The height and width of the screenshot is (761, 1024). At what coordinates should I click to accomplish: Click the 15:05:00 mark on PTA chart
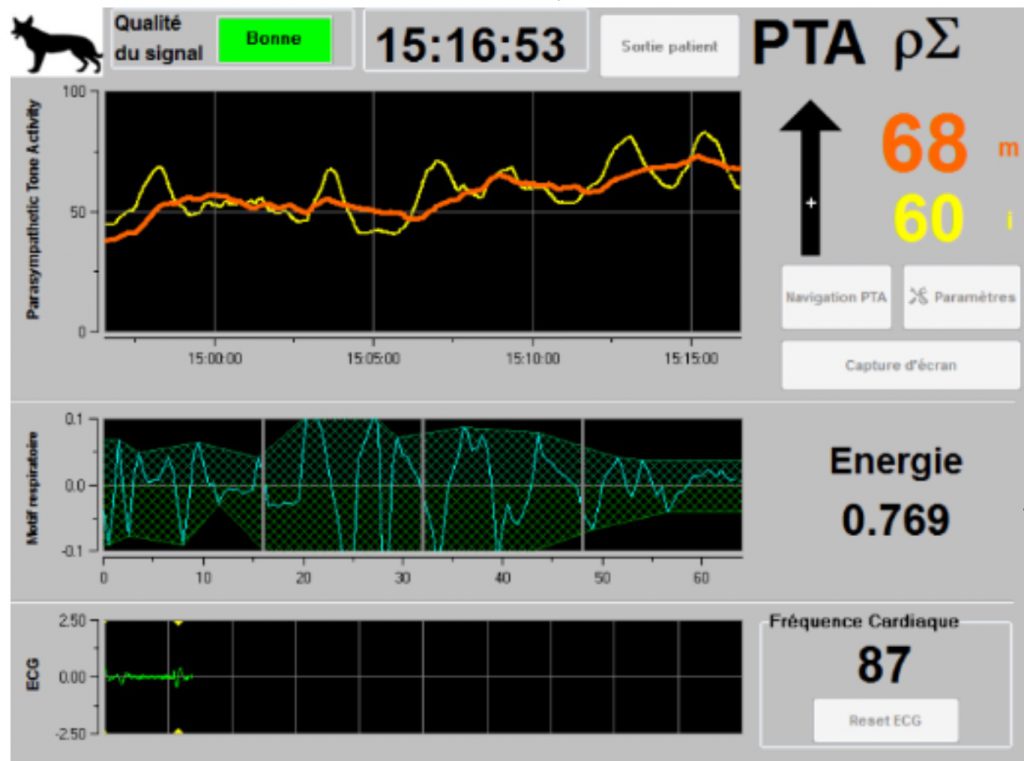373,357
